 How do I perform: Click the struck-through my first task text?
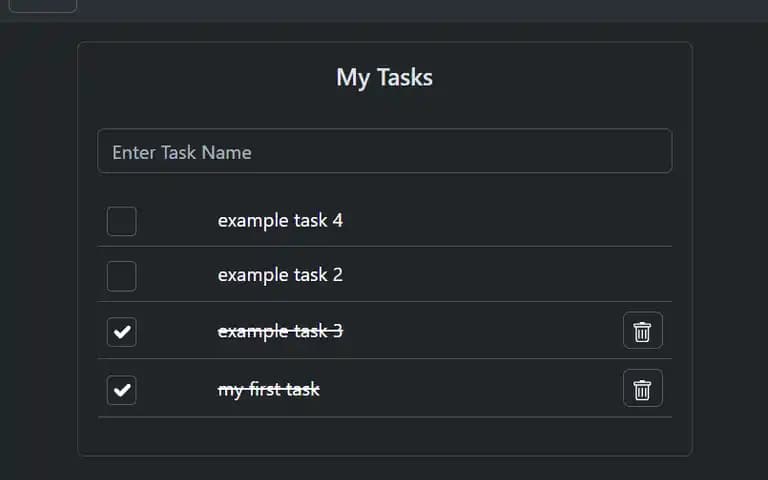[269, 390]
